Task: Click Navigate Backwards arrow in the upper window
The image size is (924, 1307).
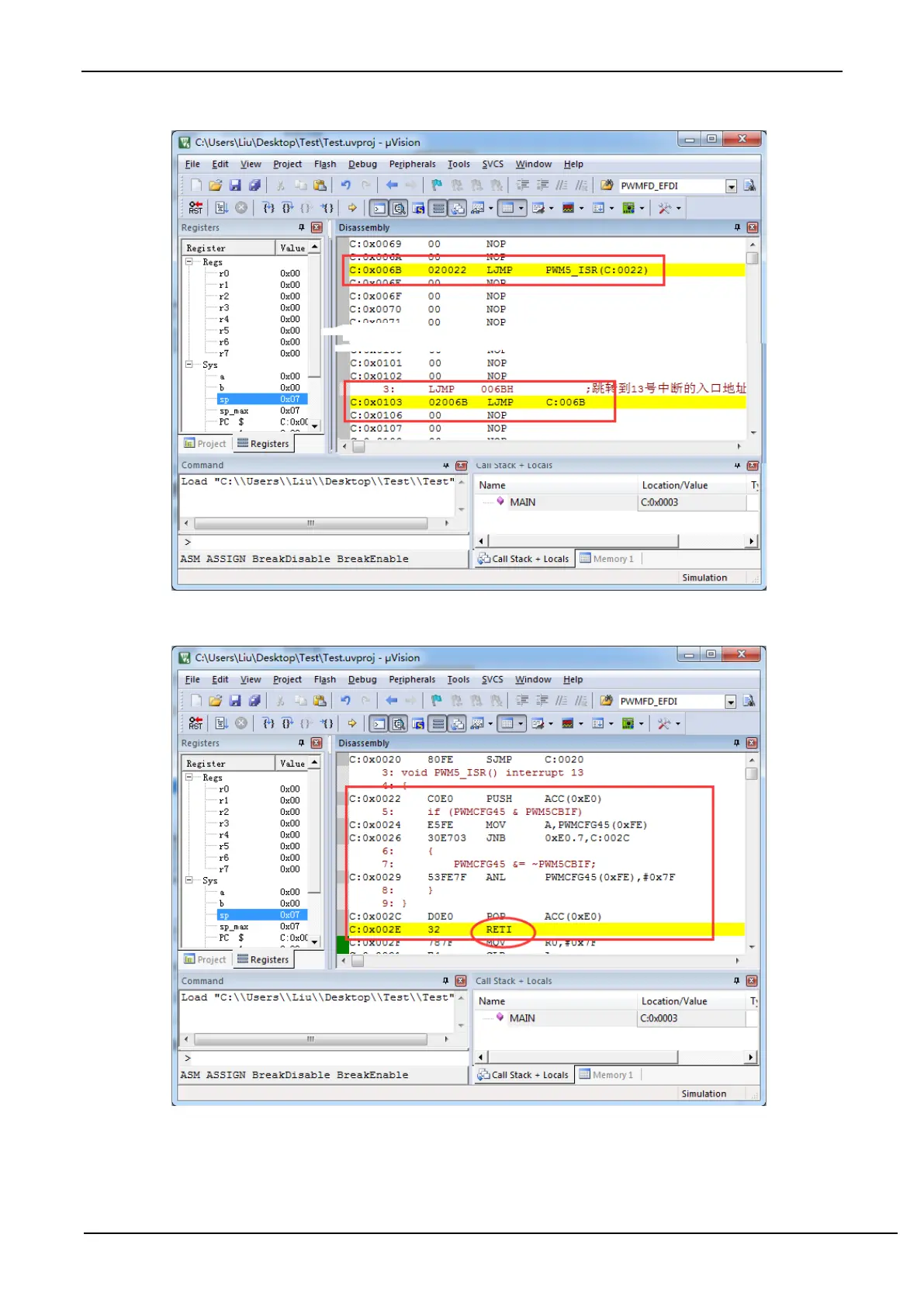Action: pos(392,185)
